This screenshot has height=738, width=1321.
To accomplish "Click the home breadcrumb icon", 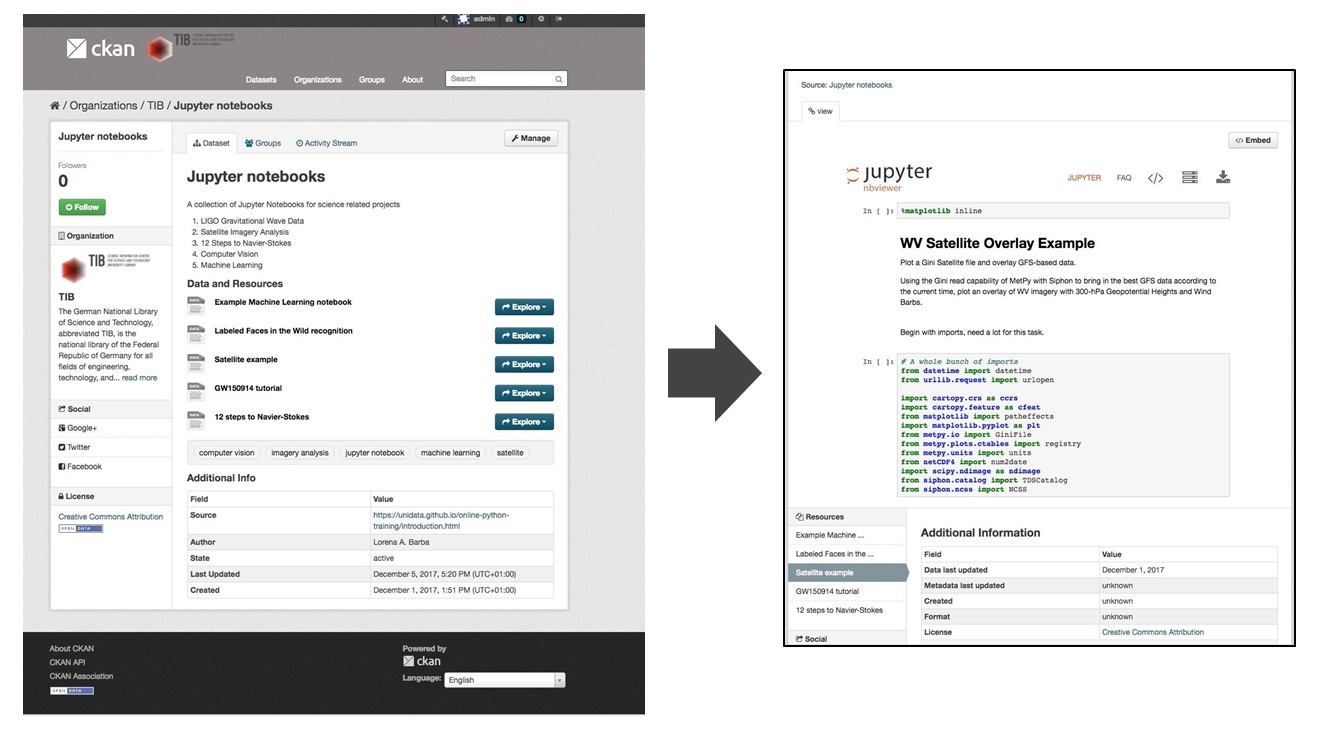I will (54, 106).
